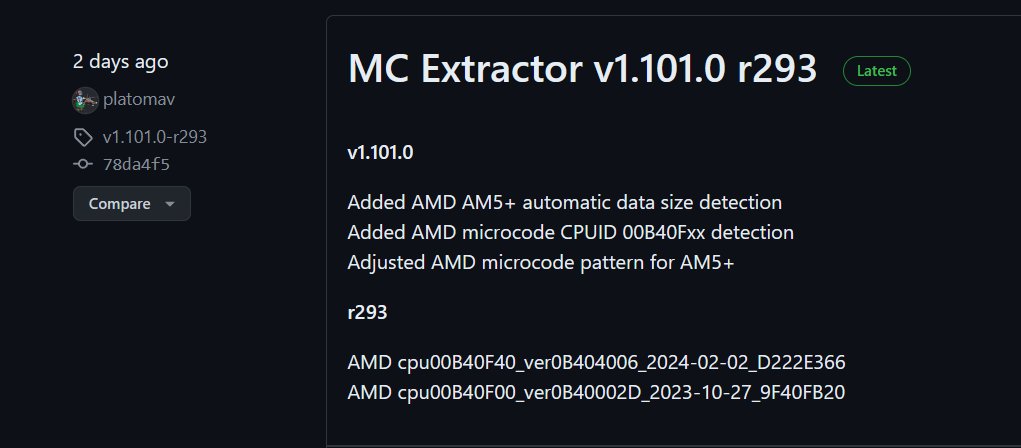Click the bold r293 heading
Viewport: 1021px width, 448px height.
pyautogui.click(x=367, y=312)
